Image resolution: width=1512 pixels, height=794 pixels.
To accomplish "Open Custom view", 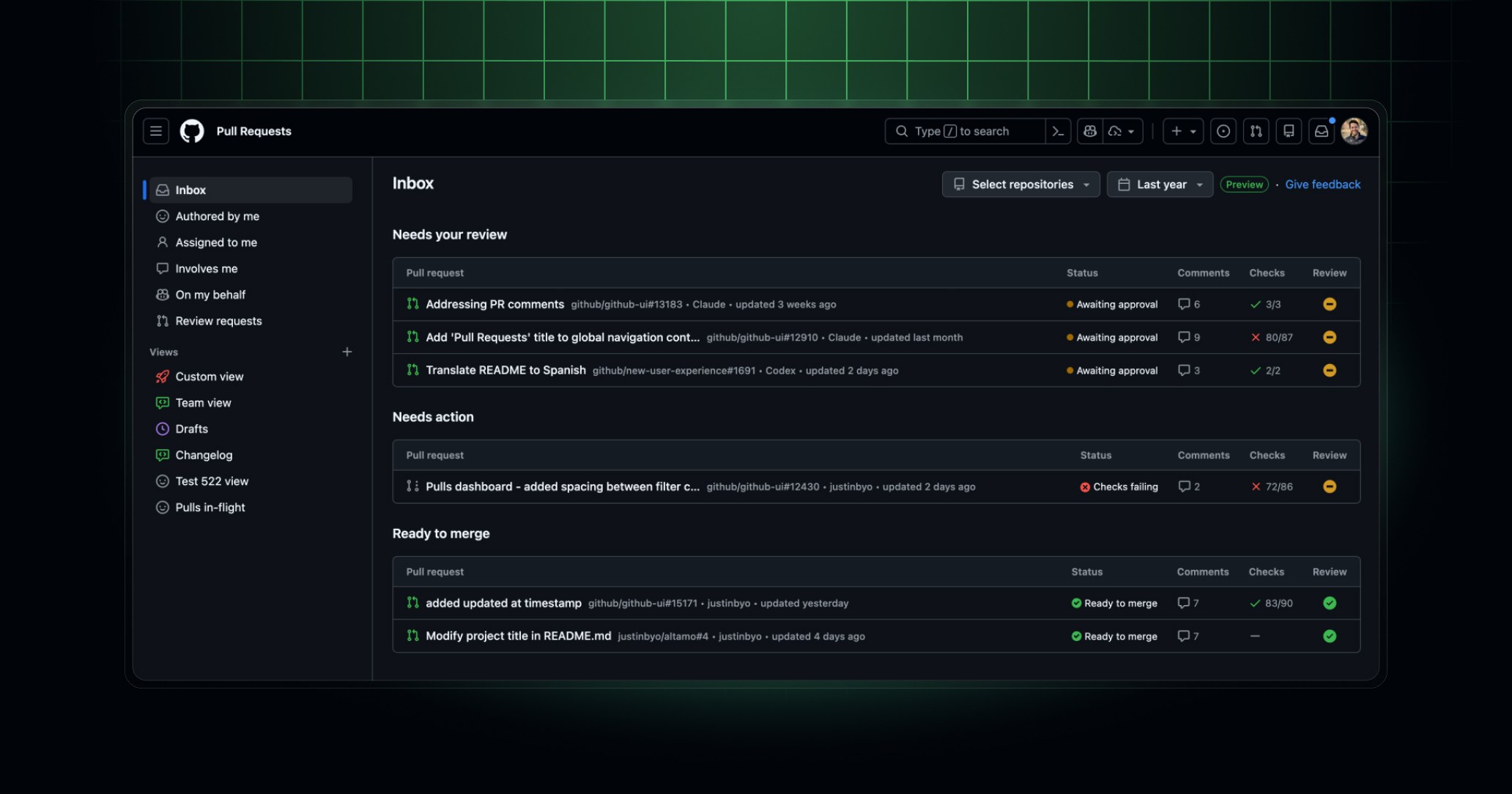I will coord(251,376).
